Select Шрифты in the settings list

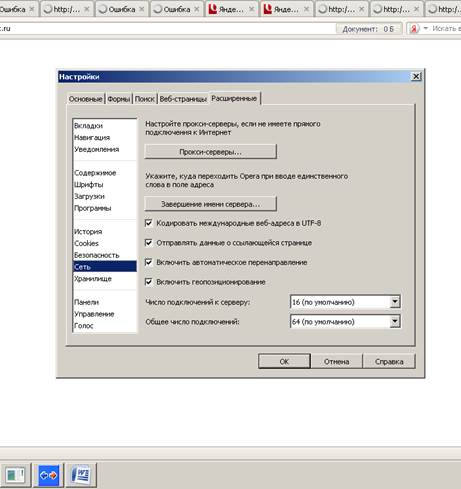coord(105,184)
